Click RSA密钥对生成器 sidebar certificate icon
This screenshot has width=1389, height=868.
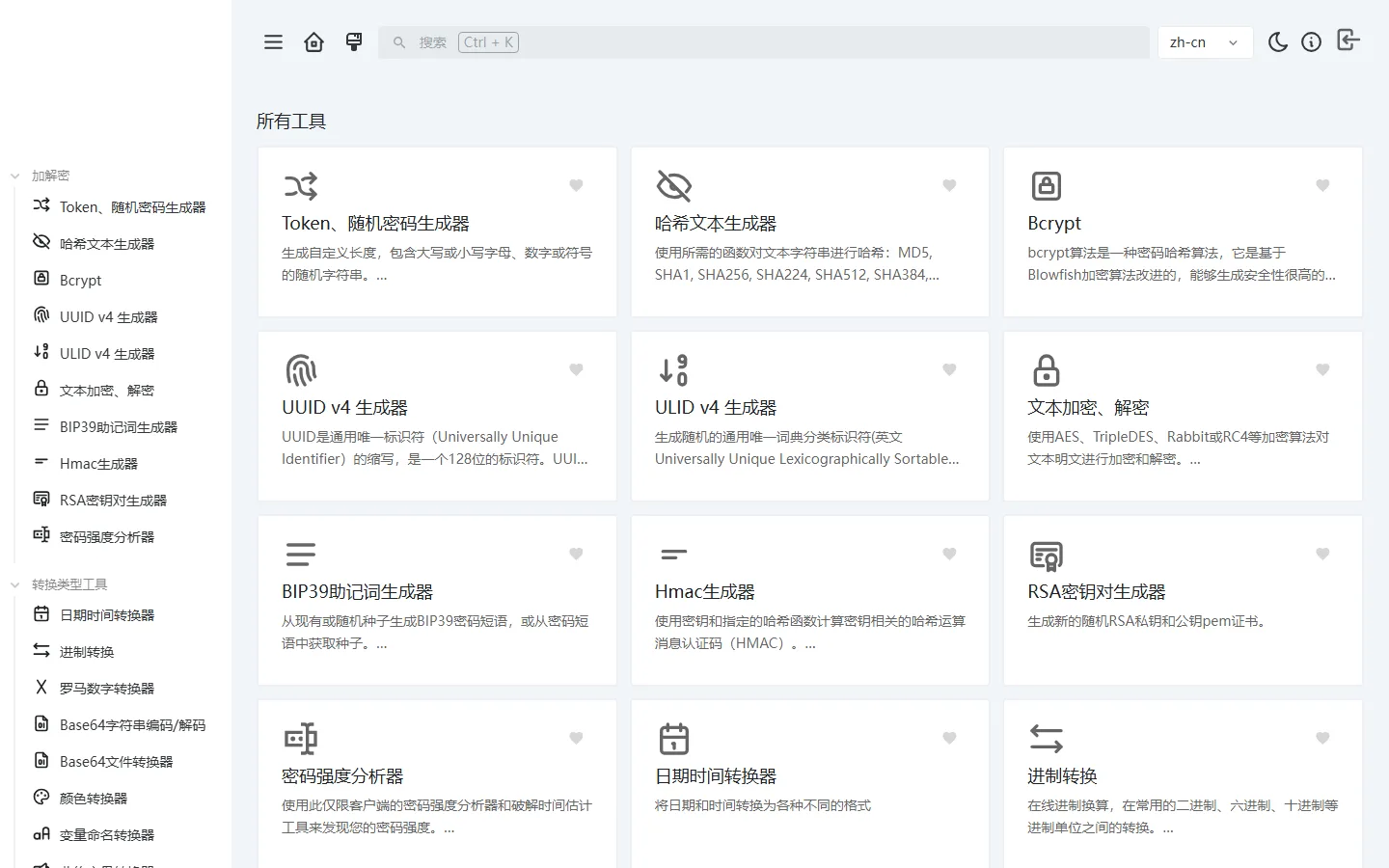coord(41,499)
